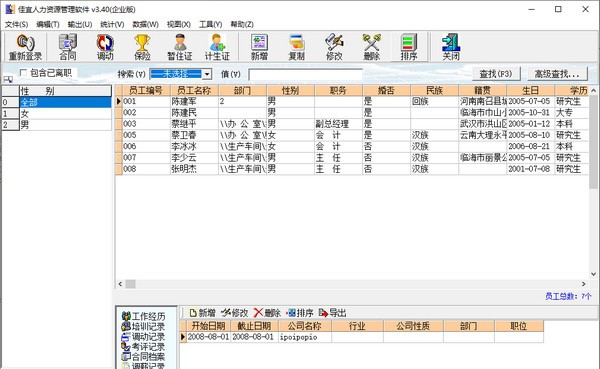Open the 统计(V) menu
The width and height of the screenshot is (600, 369).
pos(112,24)
